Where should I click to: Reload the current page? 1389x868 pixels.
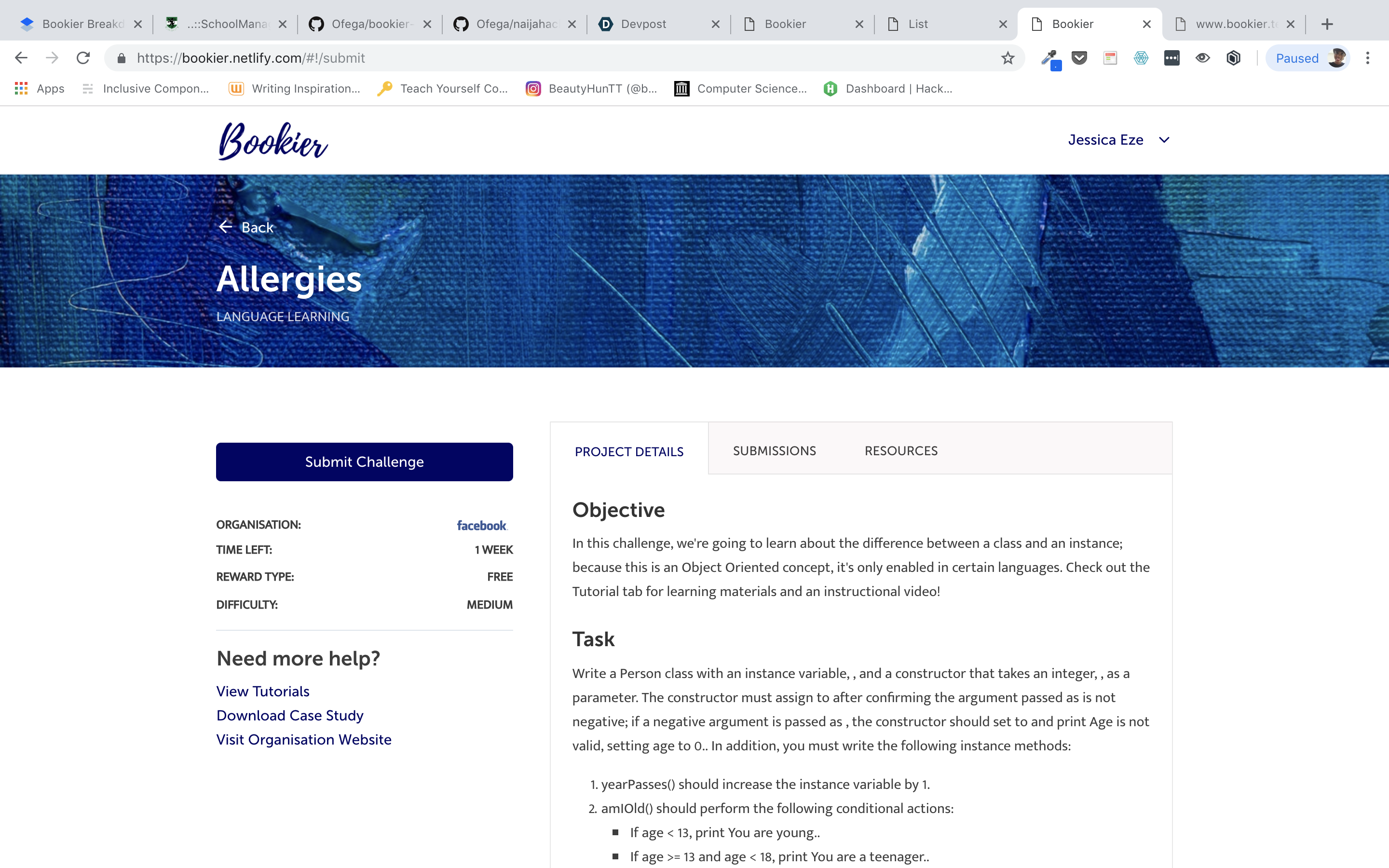[x=83, y=58]
